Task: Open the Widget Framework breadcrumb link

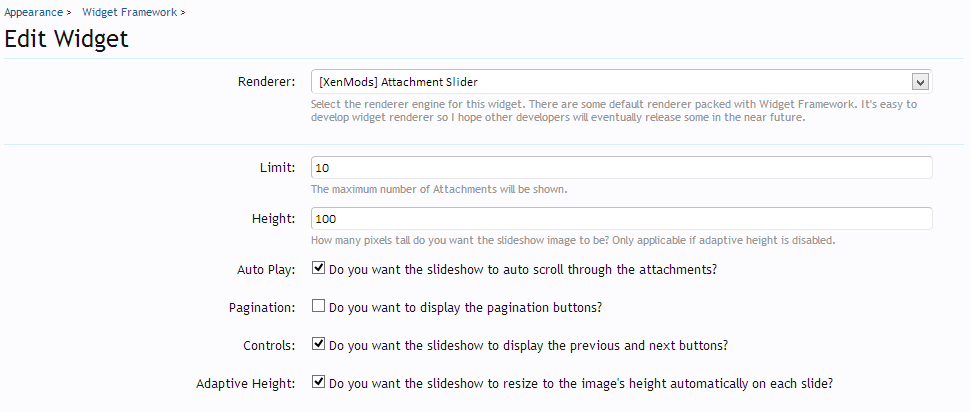Action: 129,12
